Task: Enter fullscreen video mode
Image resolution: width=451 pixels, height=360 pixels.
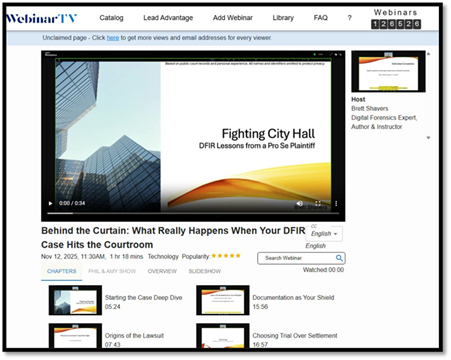Action: click(x=318, y=203)
